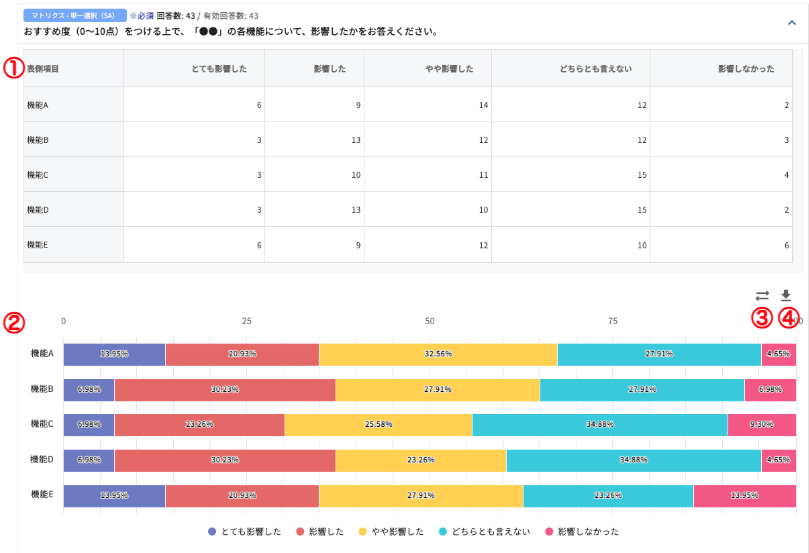Click the 表側項目 header cell

pyautogui.click(x=73, y=69)
